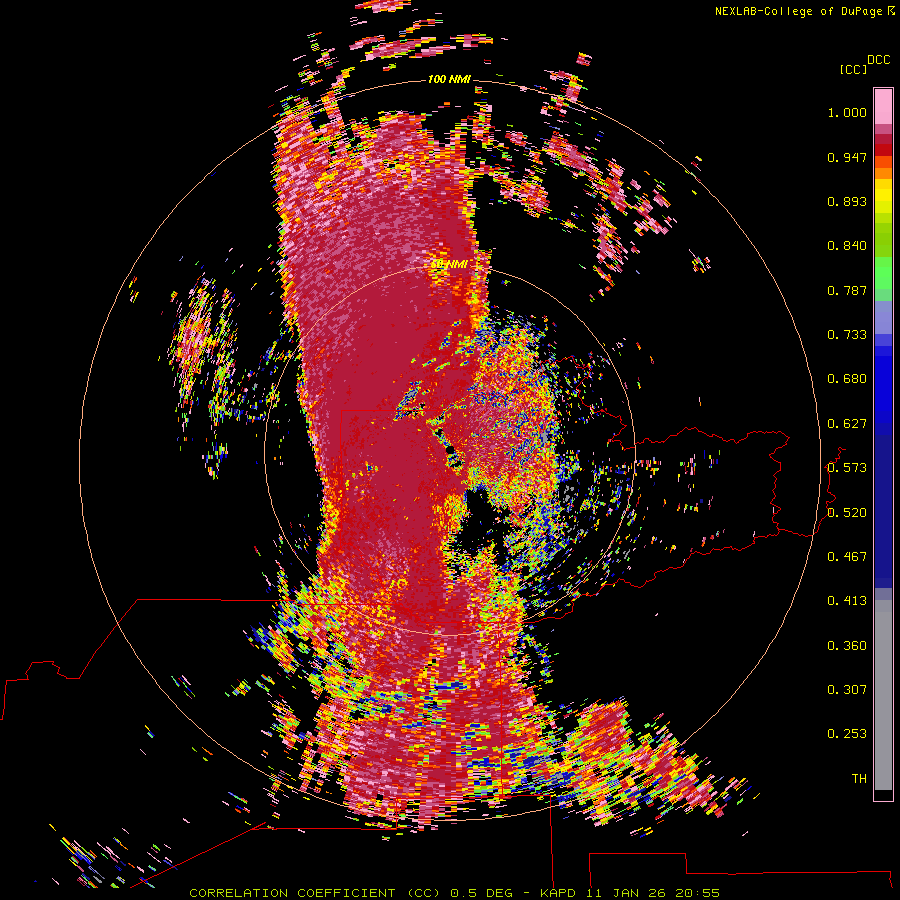
Task: Select the DCC product label above the color bar
Action: point(878,60)
